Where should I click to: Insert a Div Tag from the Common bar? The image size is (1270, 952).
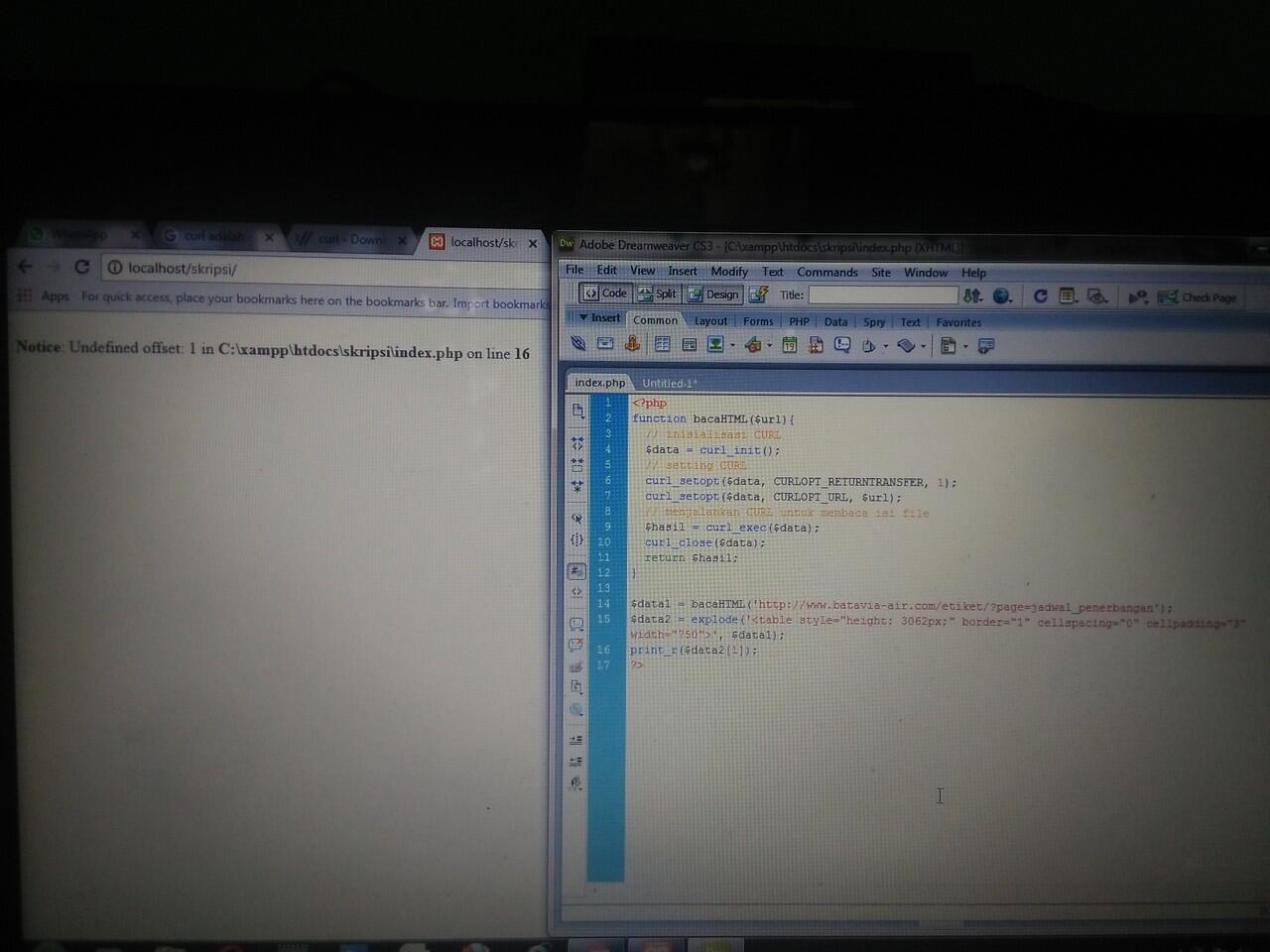[689, 345]
